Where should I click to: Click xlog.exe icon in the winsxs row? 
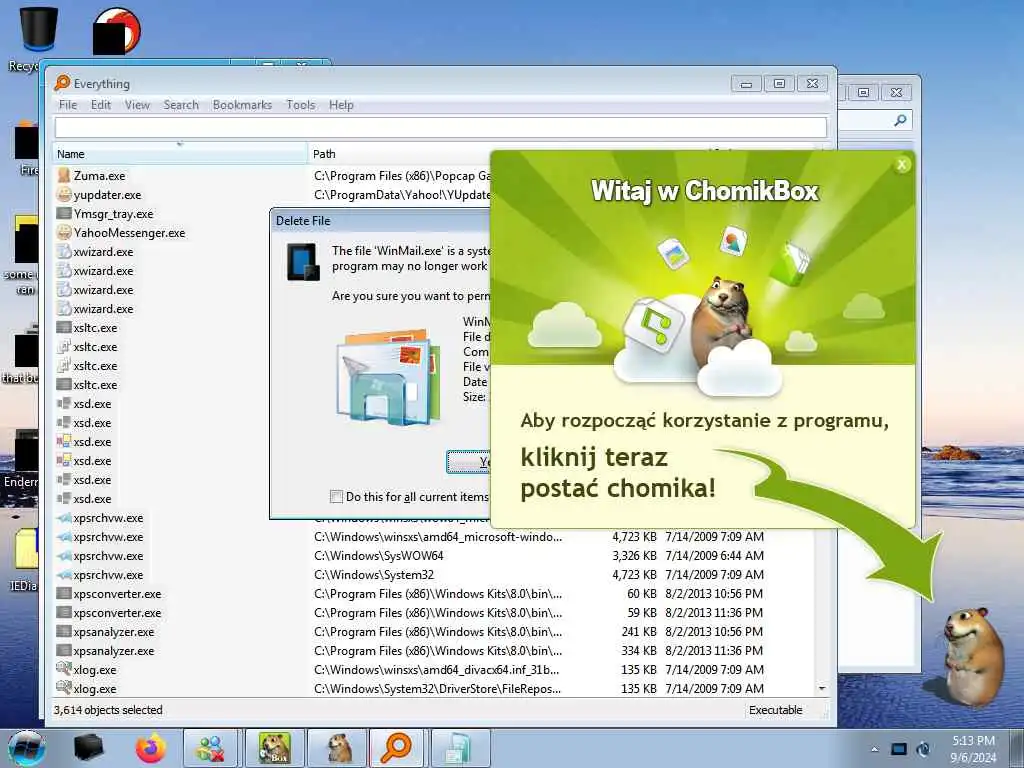click(63, 669)
